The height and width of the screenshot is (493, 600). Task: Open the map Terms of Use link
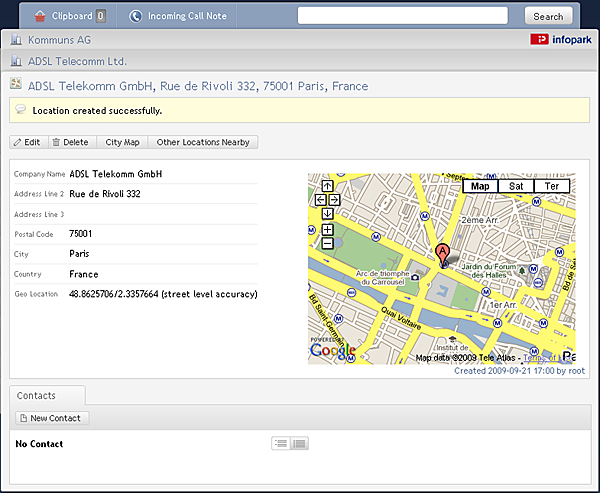[546, 358]
